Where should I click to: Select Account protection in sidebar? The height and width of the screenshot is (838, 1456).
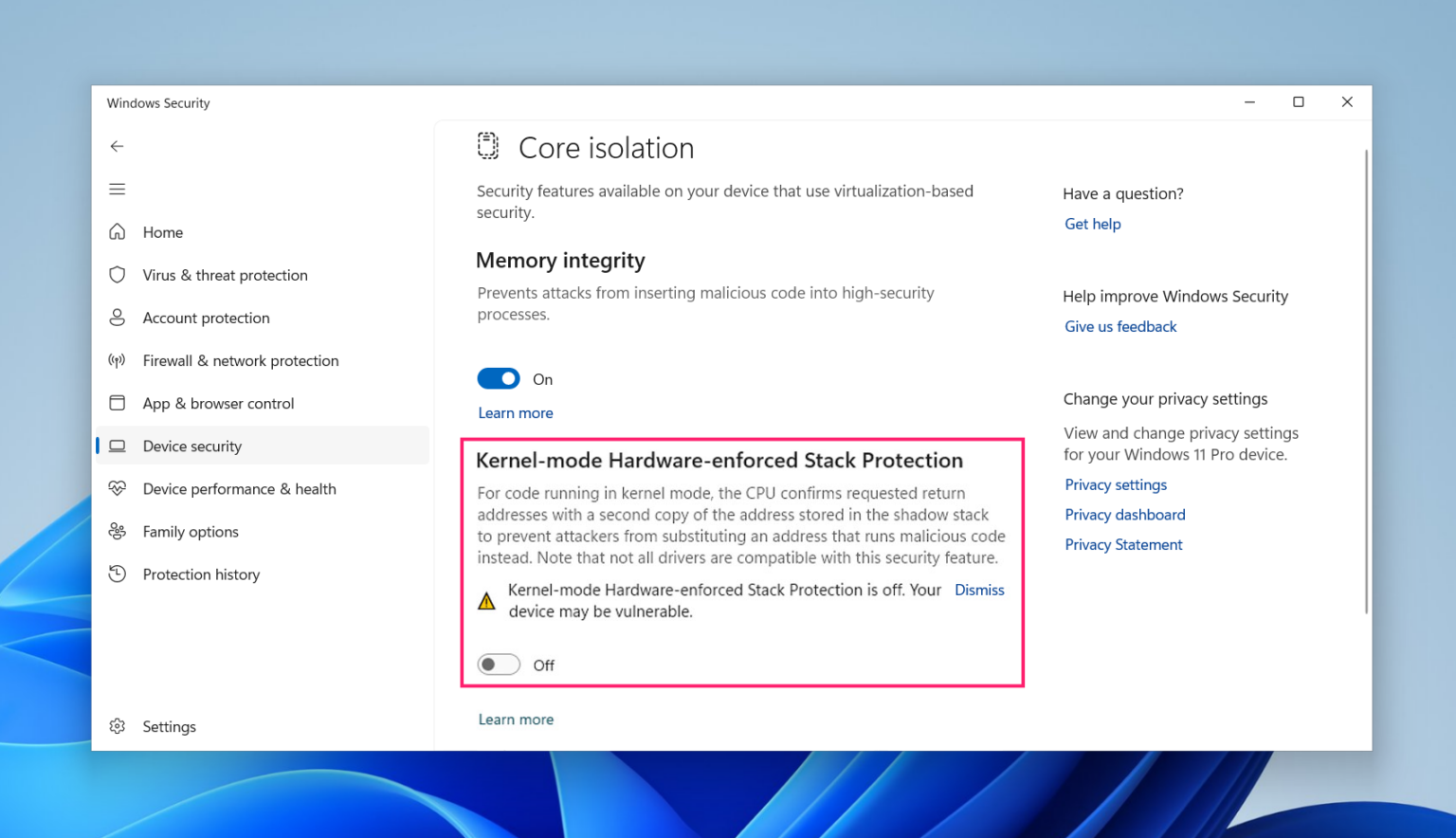[263, 318]
